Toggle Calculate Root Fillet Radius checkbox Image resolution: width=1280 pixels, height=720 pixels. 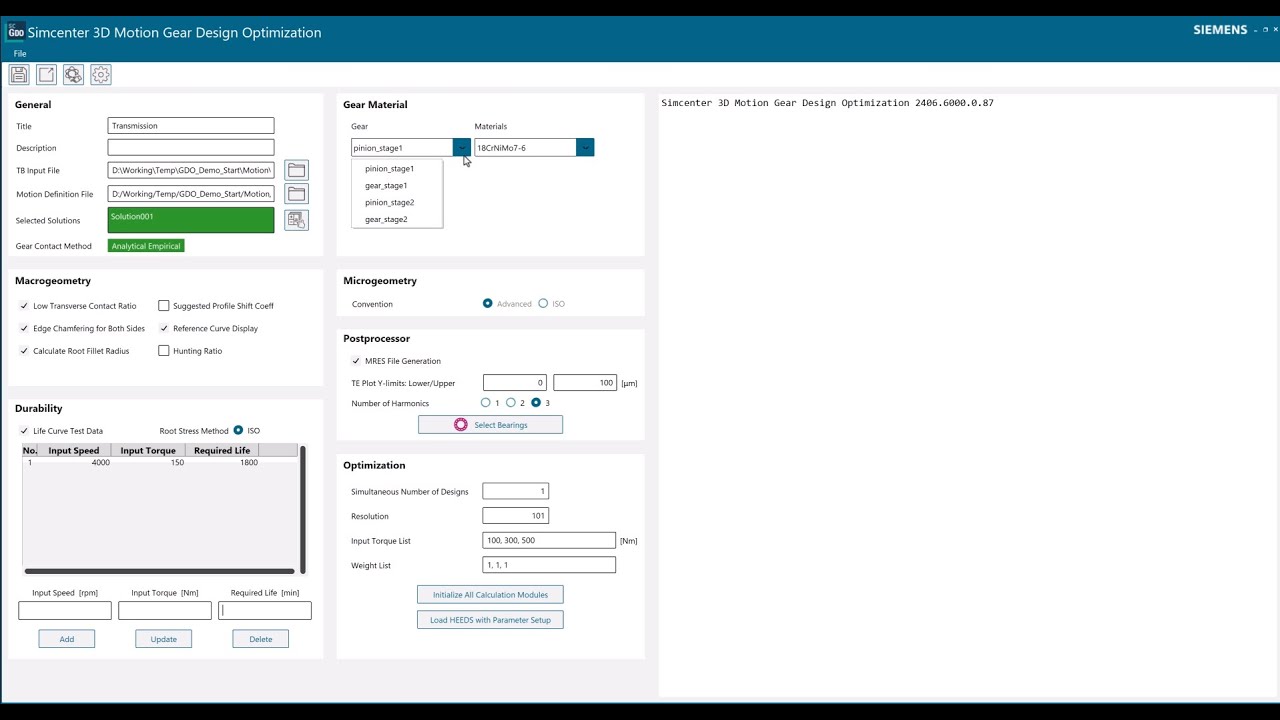coord(24,351)
